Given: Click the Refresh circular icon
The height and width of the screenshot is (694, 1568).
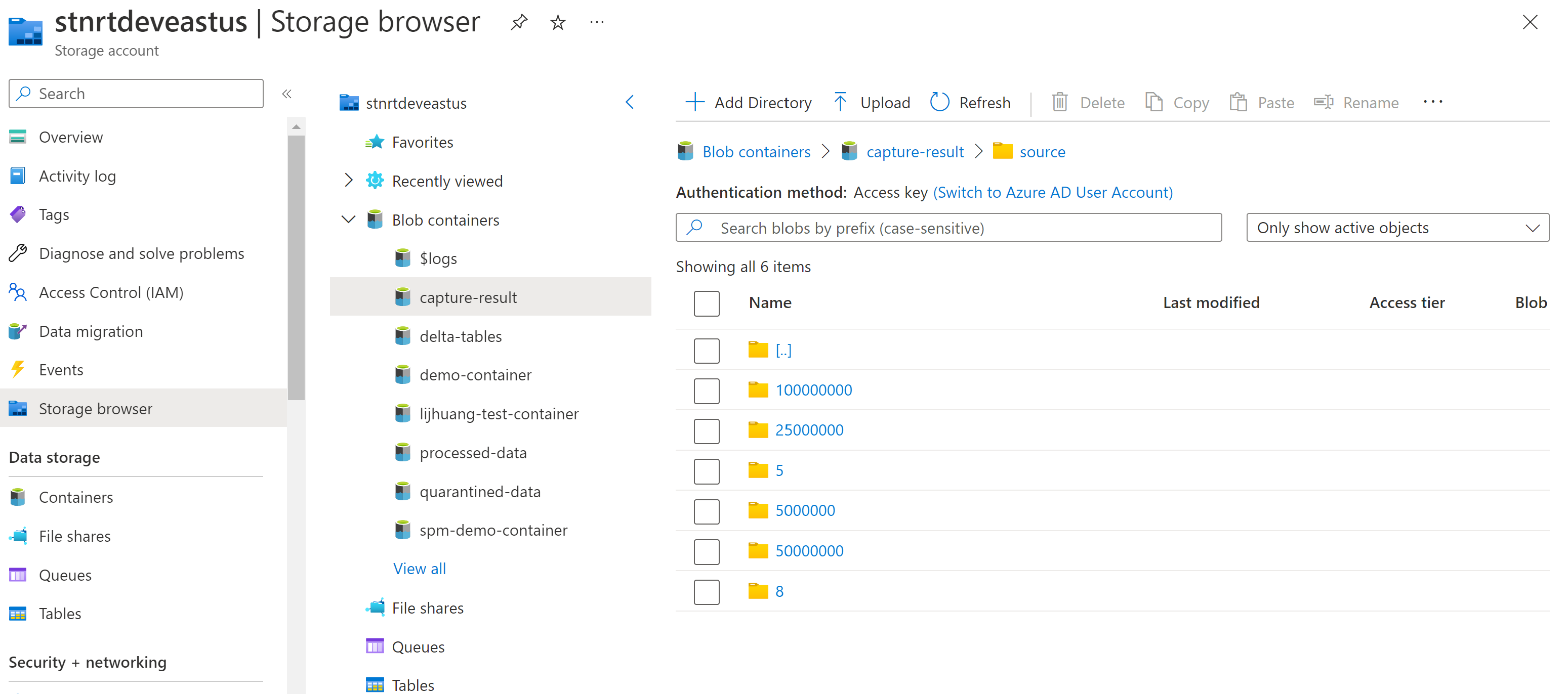Looking at the screenshot, I should (x=939, y=102).
